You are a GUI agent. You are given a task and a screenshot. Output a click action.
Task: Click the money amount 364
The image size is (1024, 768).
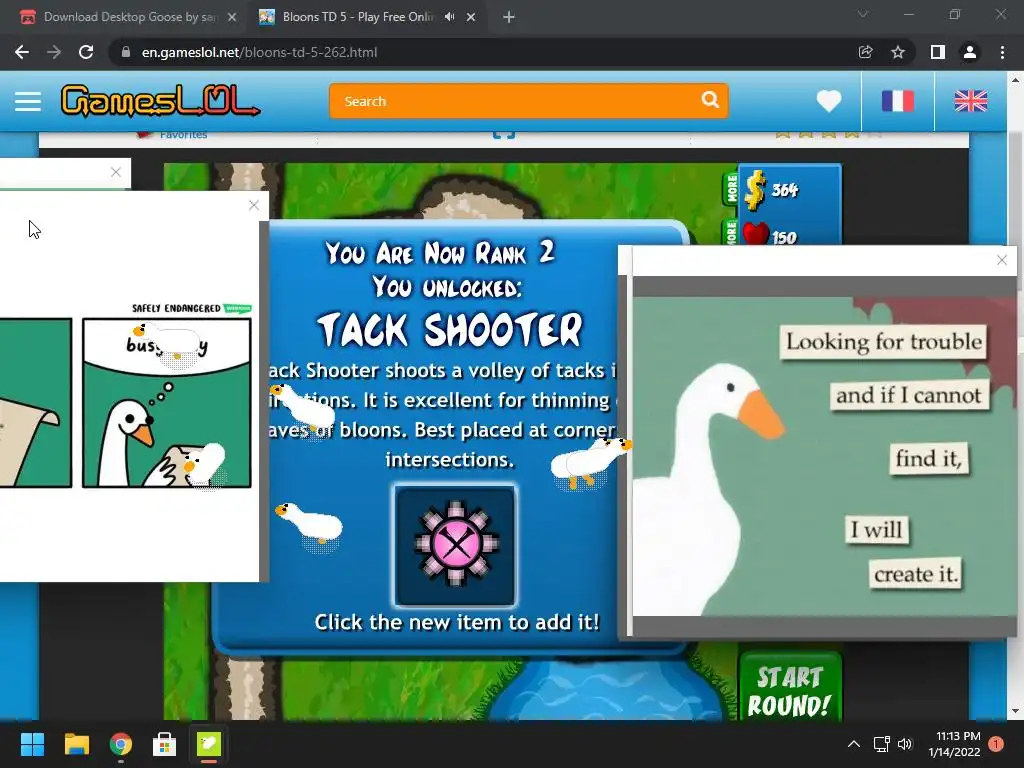(784, 190)
